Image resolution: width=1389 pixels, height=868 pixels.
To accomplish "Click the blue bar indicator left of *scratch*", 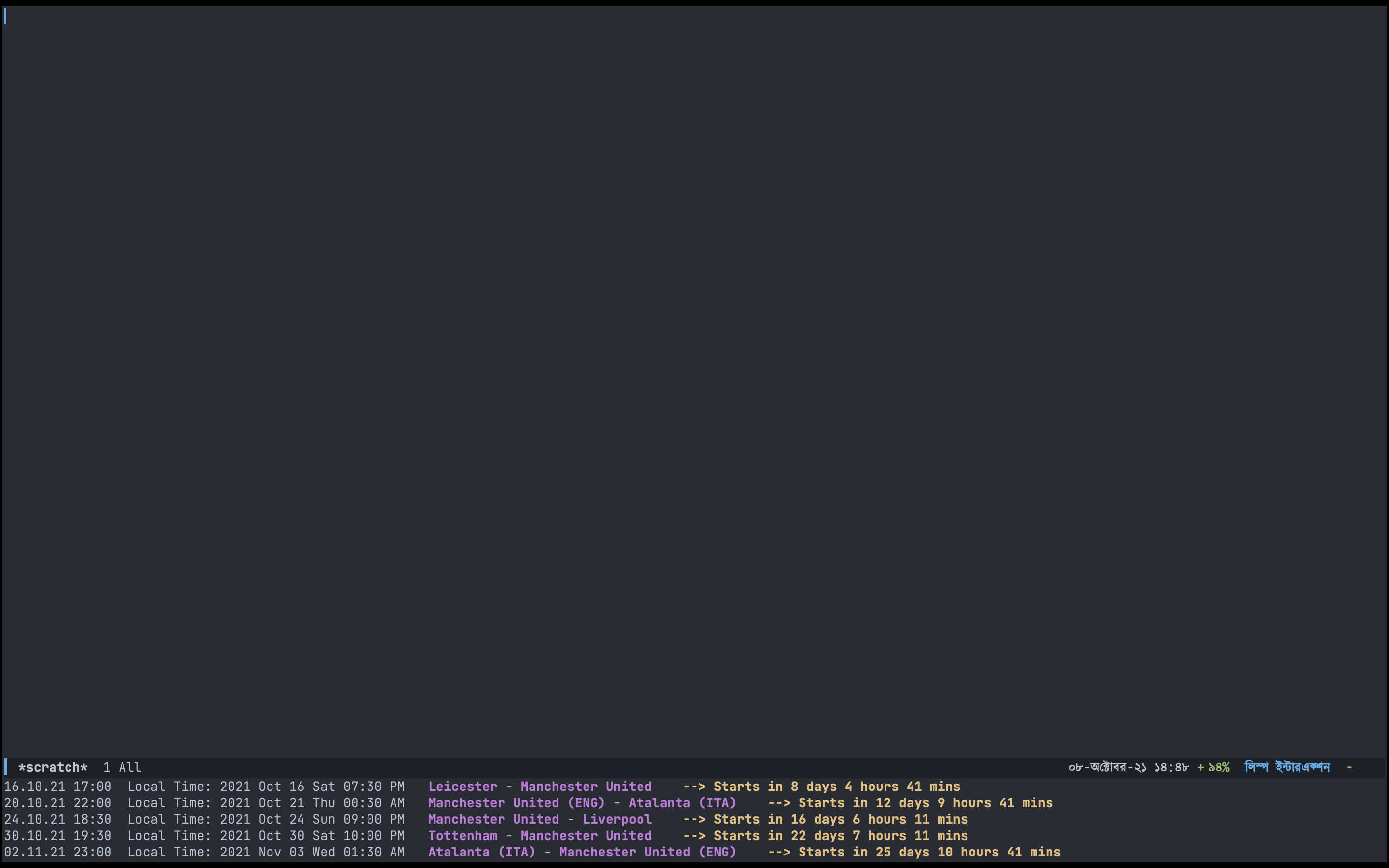I will (6, 767).
